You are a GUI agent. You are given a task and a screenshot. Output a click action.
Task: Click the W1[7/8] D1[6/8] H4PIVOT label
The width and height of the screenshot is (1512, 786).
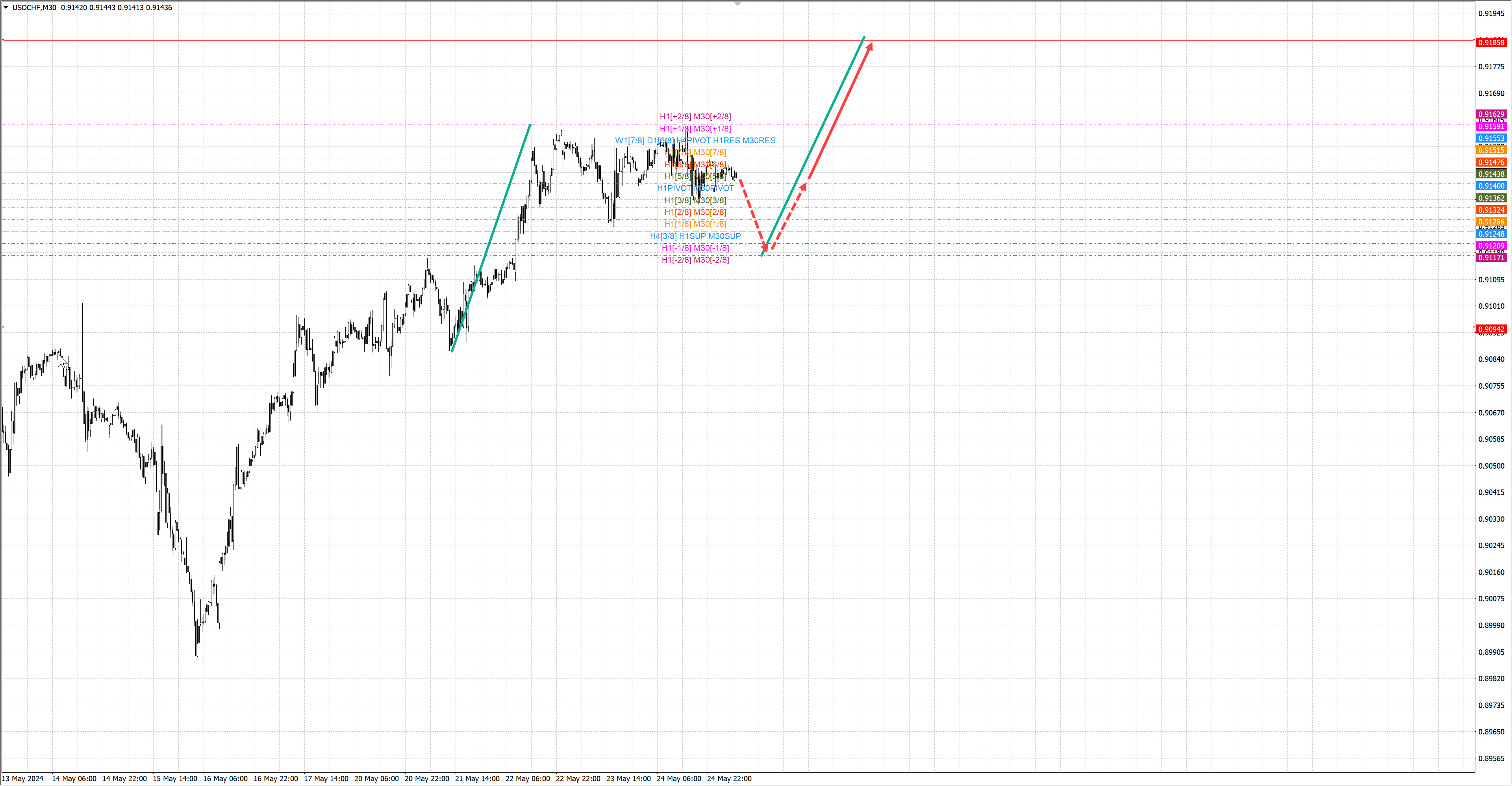click(695, 141)
